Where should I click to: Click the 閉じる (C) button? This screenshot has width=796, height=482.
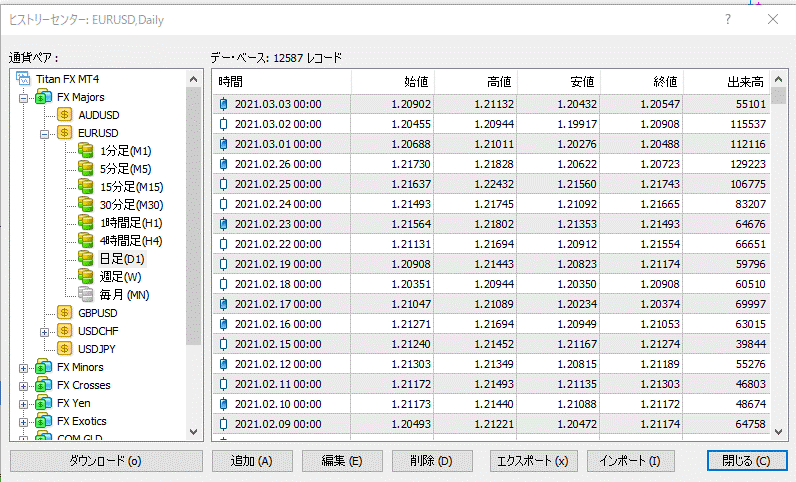pos(747,461)
